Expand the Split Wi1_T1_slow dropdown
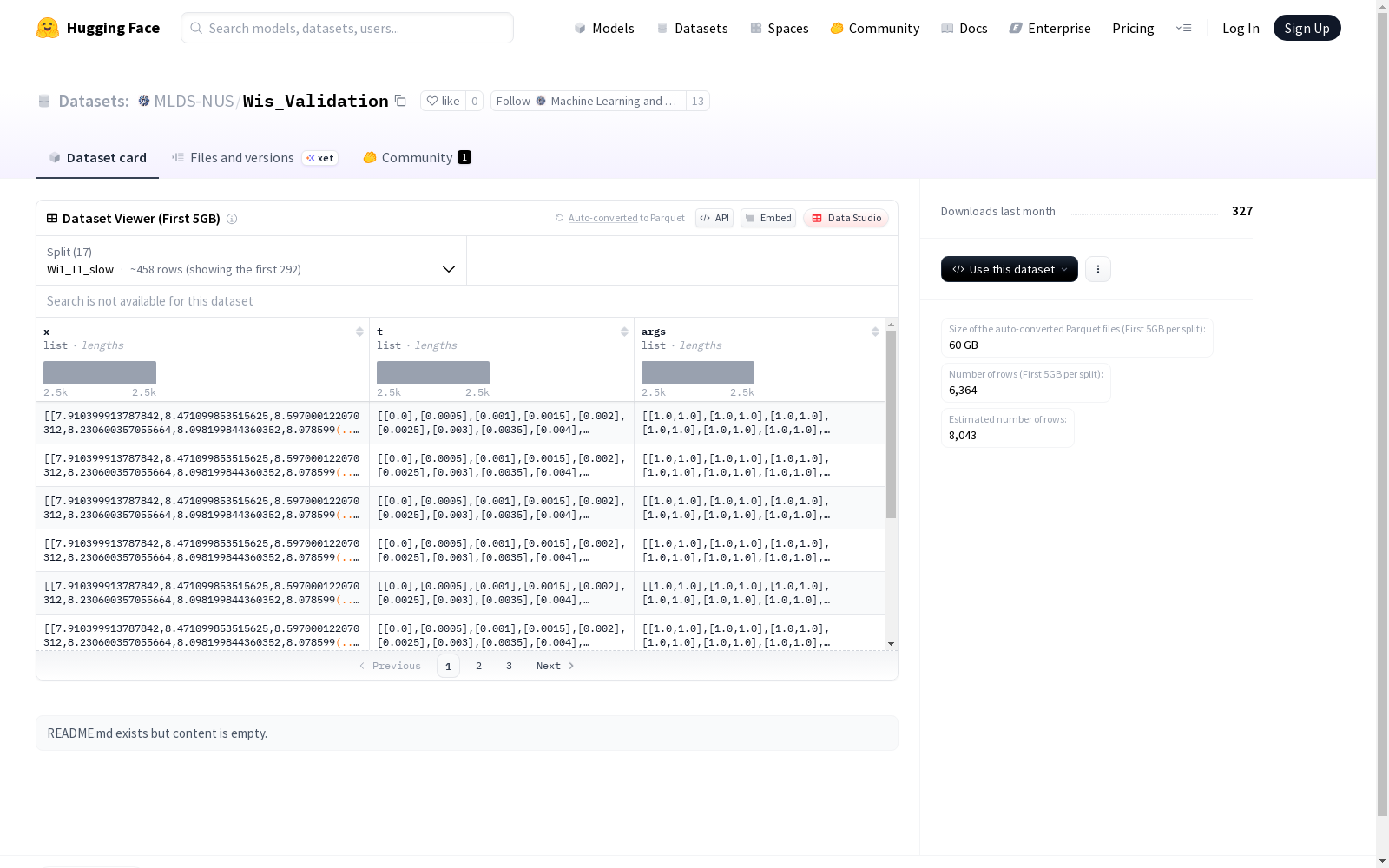1389x868 pixels. [x=251, y=260]
